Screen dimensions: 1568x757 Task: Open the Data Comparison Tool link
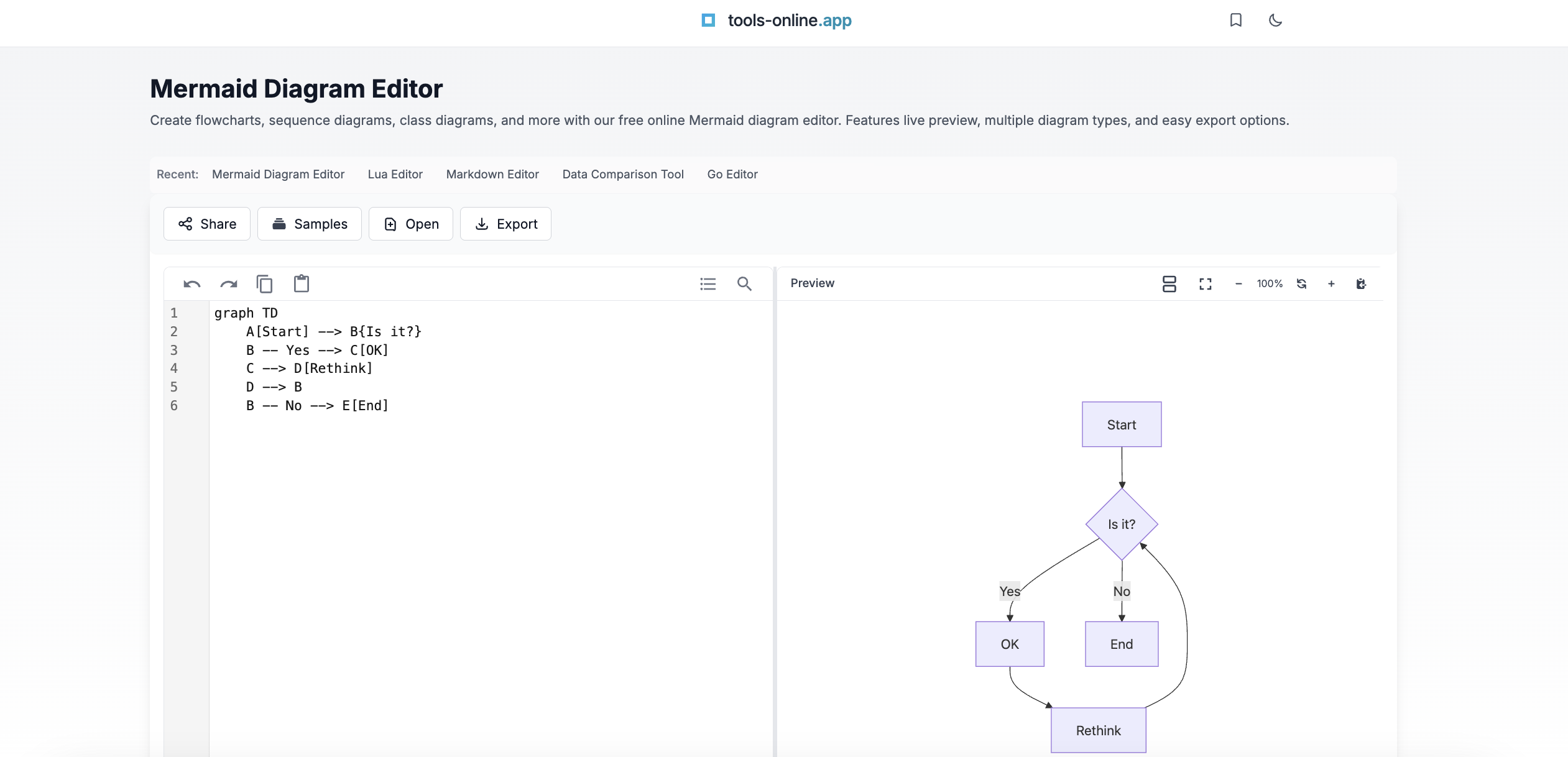(623, 174)
